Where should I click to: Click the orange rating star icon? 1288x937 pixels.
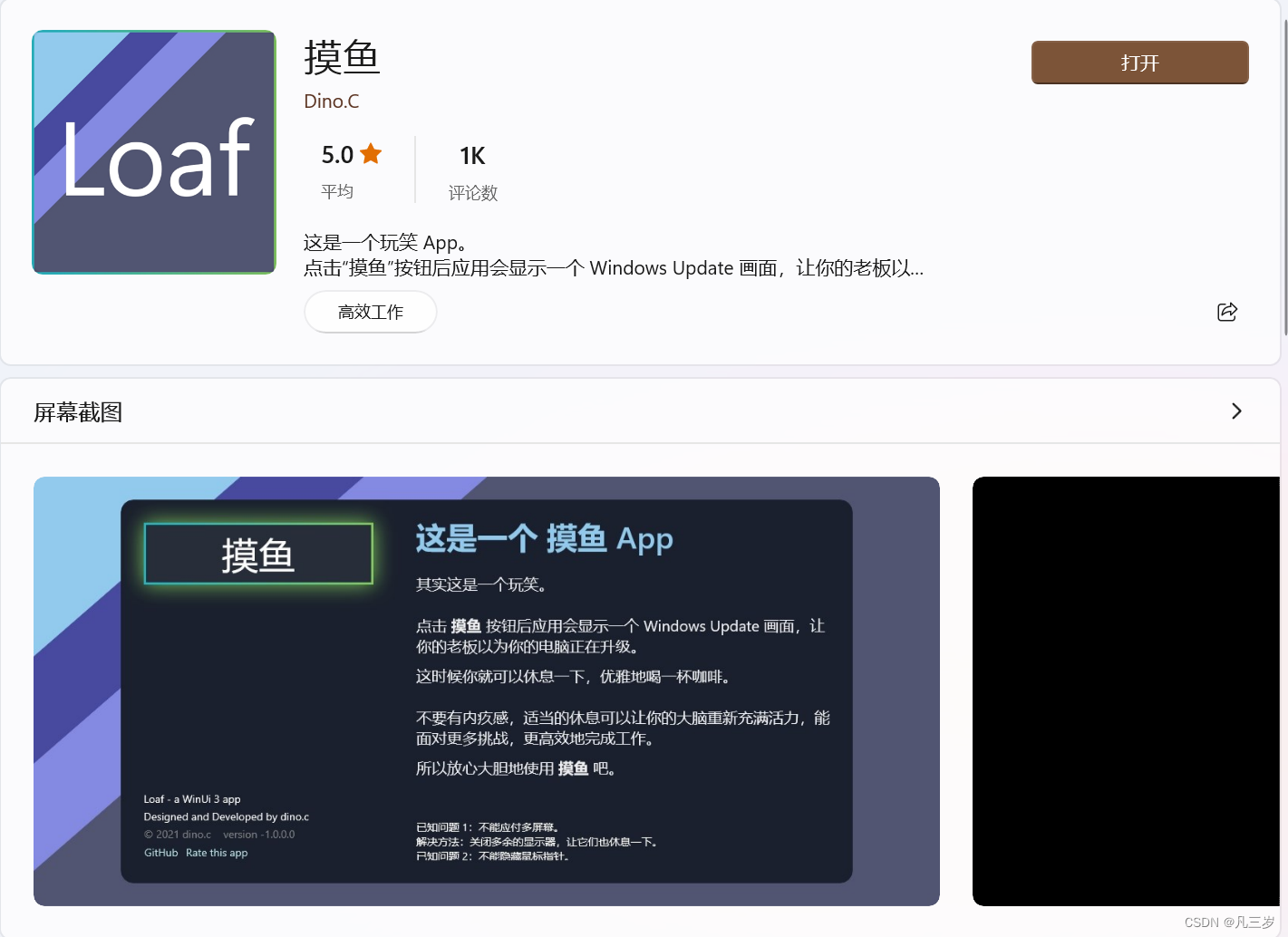tap(371, 154)
